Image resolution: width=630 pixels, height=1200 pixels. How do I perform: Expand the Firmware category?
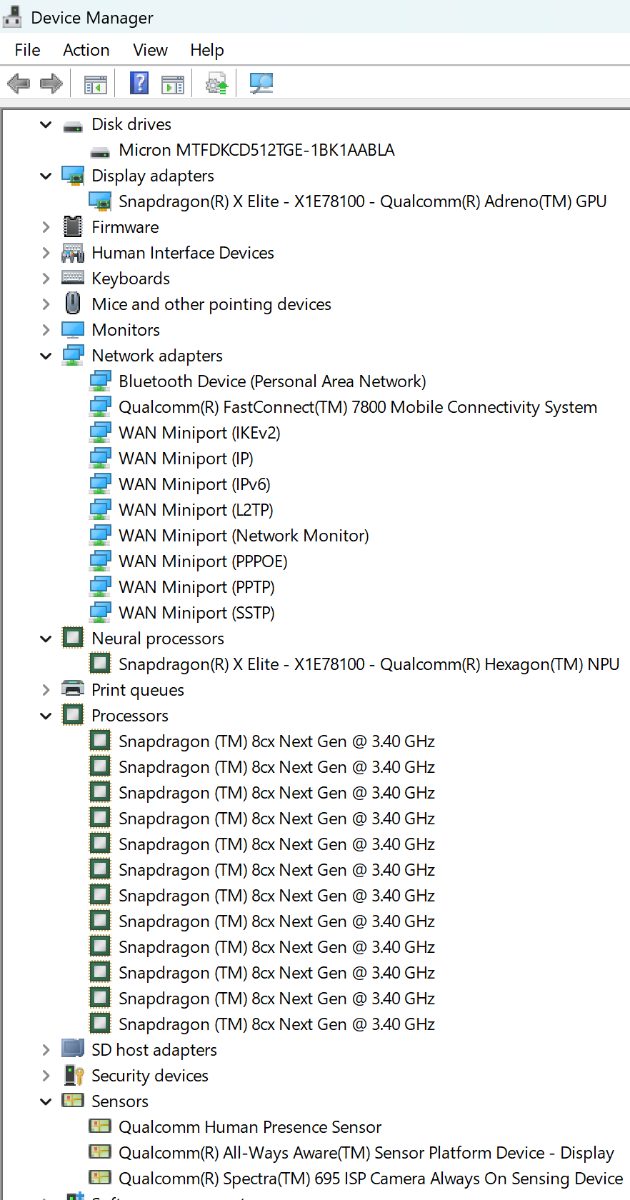pyautogui.click(x=46, y=227)
